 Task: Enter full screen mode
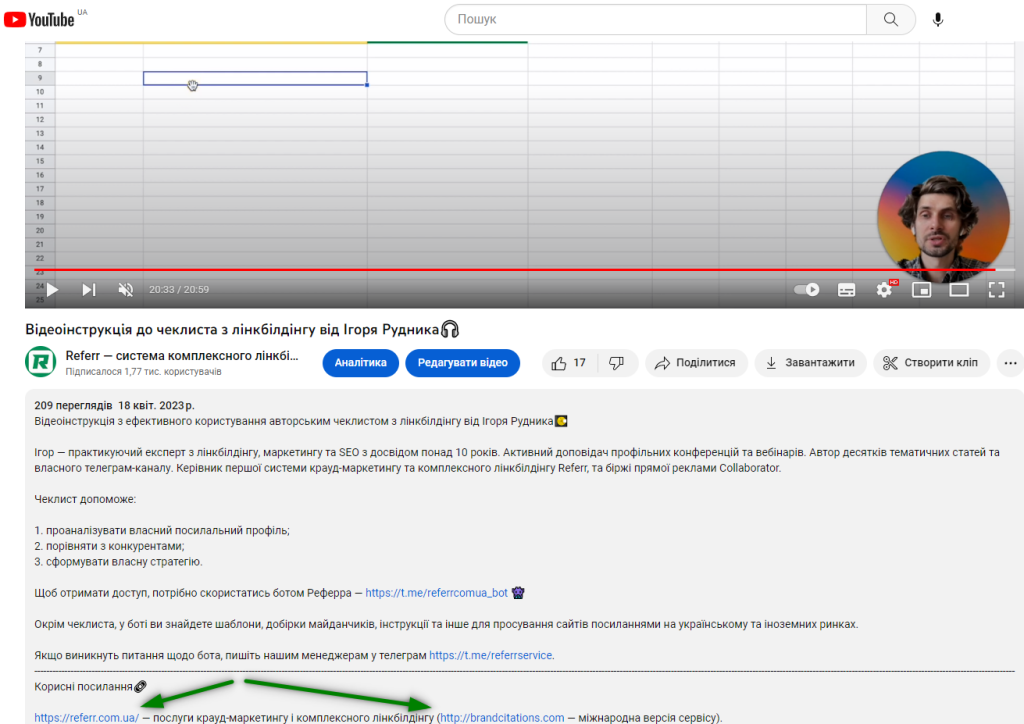(996, 289)
